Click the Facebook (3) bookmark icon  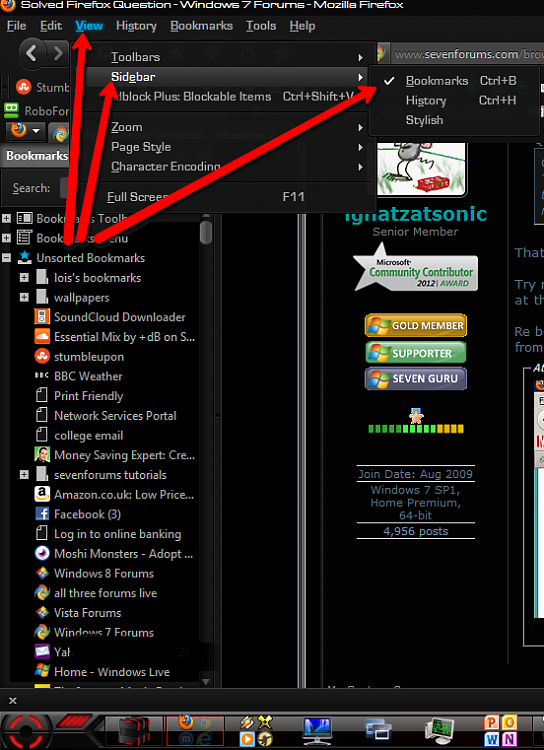[42, 514]
